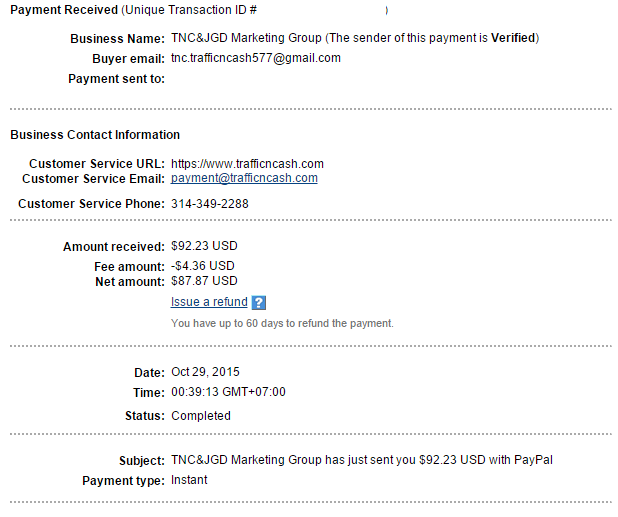
Task: Click the Instant payment type value
Action: 189,480
